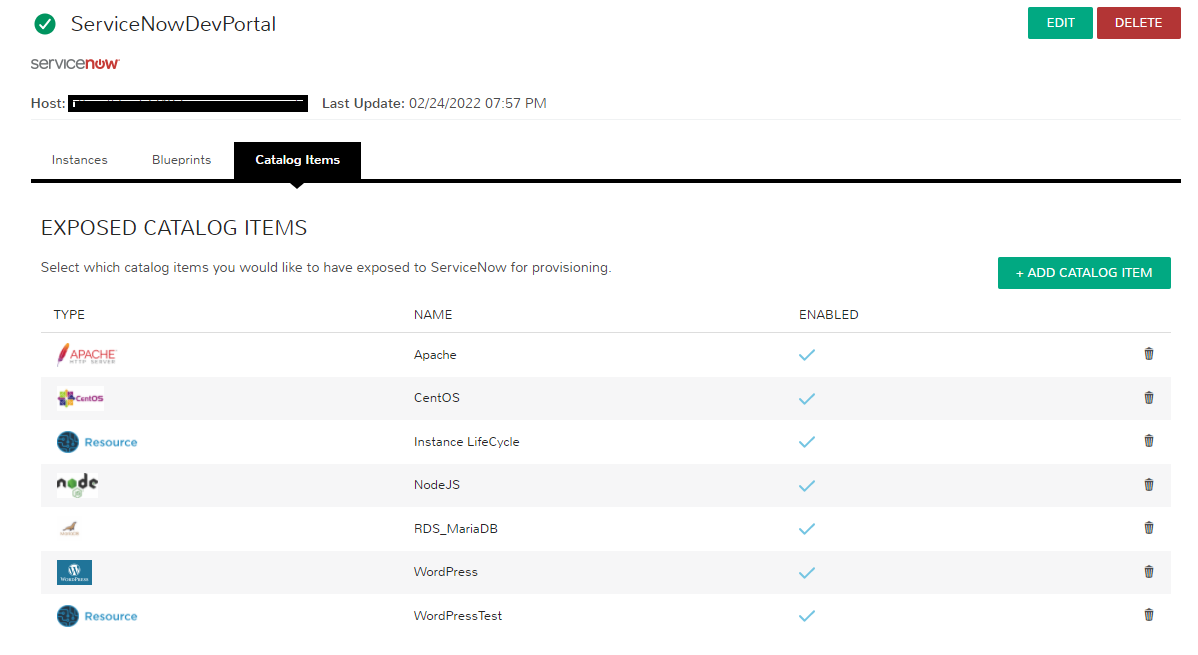Click the Add Catalog Item button
Viewport: 1198px width, 655px height.
pyautogui.click(x=1083, y=273)
